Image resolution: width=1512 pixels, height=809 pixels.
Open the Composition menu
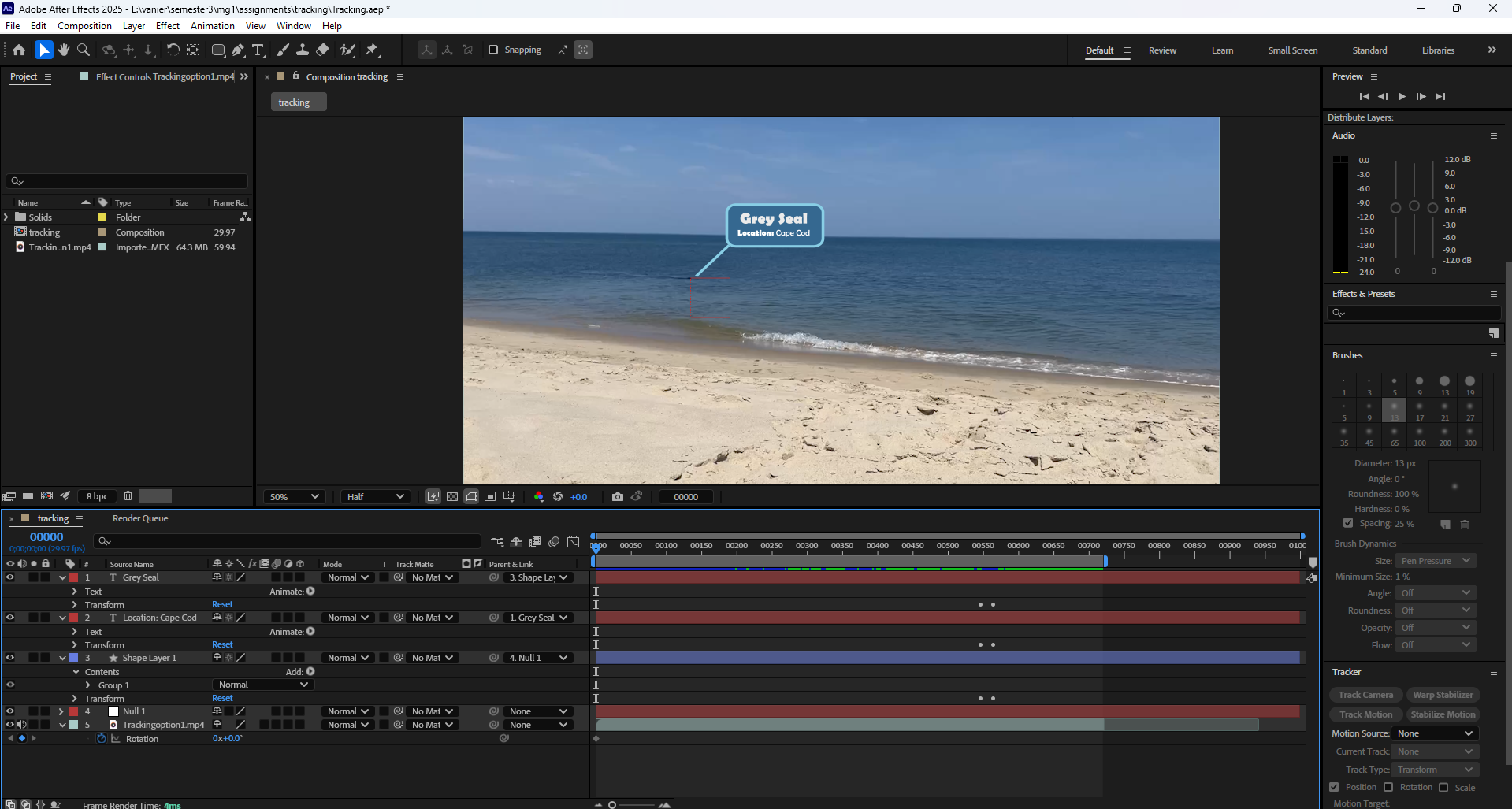(84, 25)
